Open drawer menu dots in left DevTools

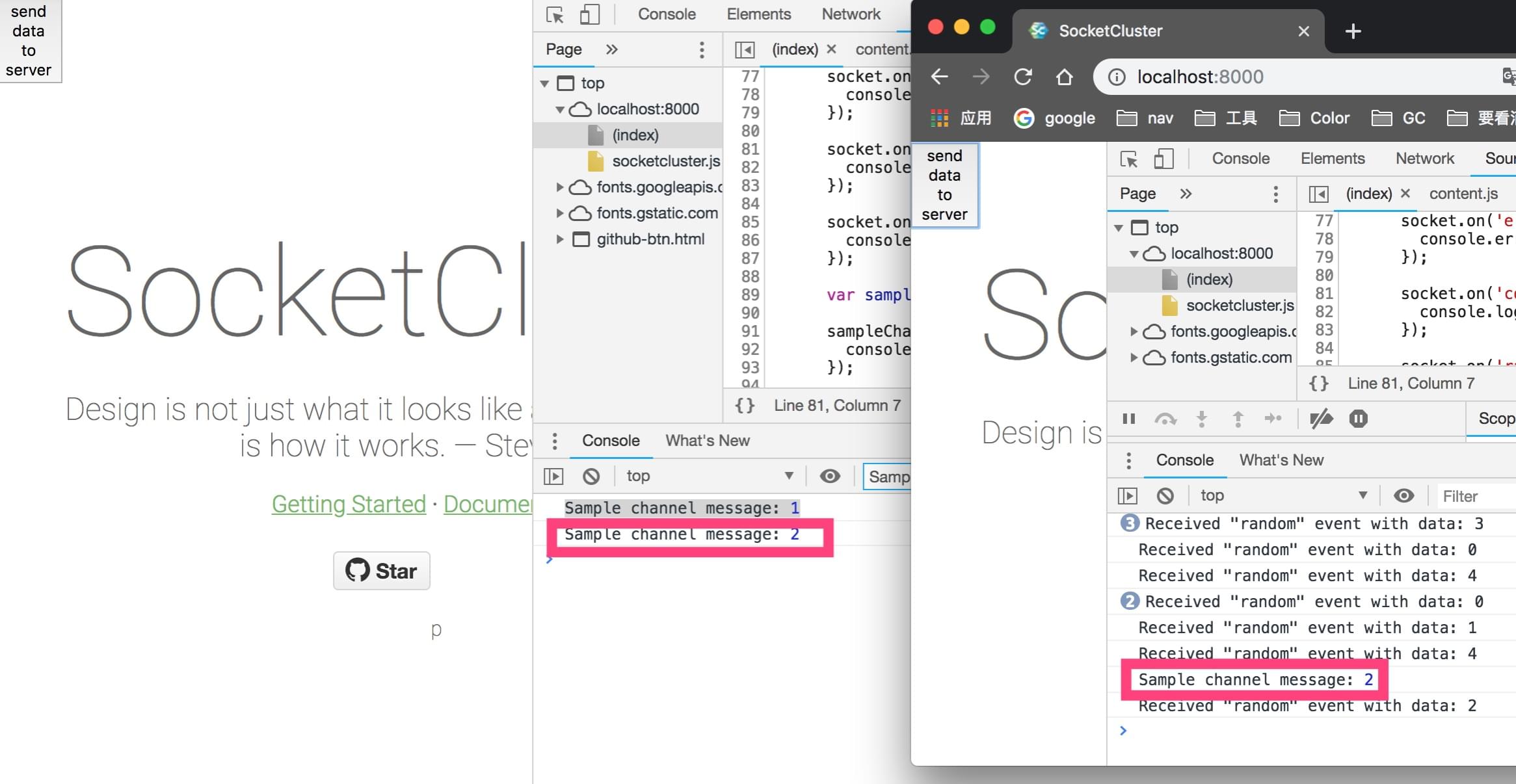pos(554,441)
